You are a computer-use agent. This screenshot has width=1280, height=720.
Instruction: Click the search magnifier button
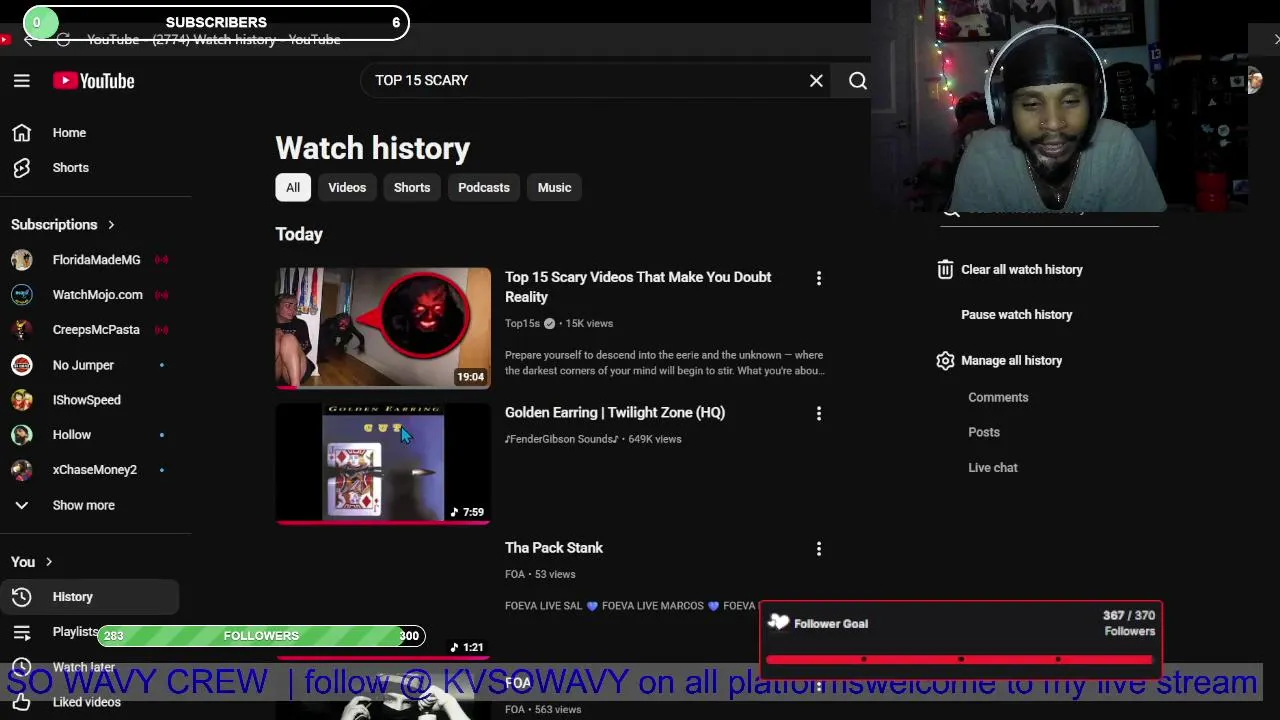coord(858,81)
